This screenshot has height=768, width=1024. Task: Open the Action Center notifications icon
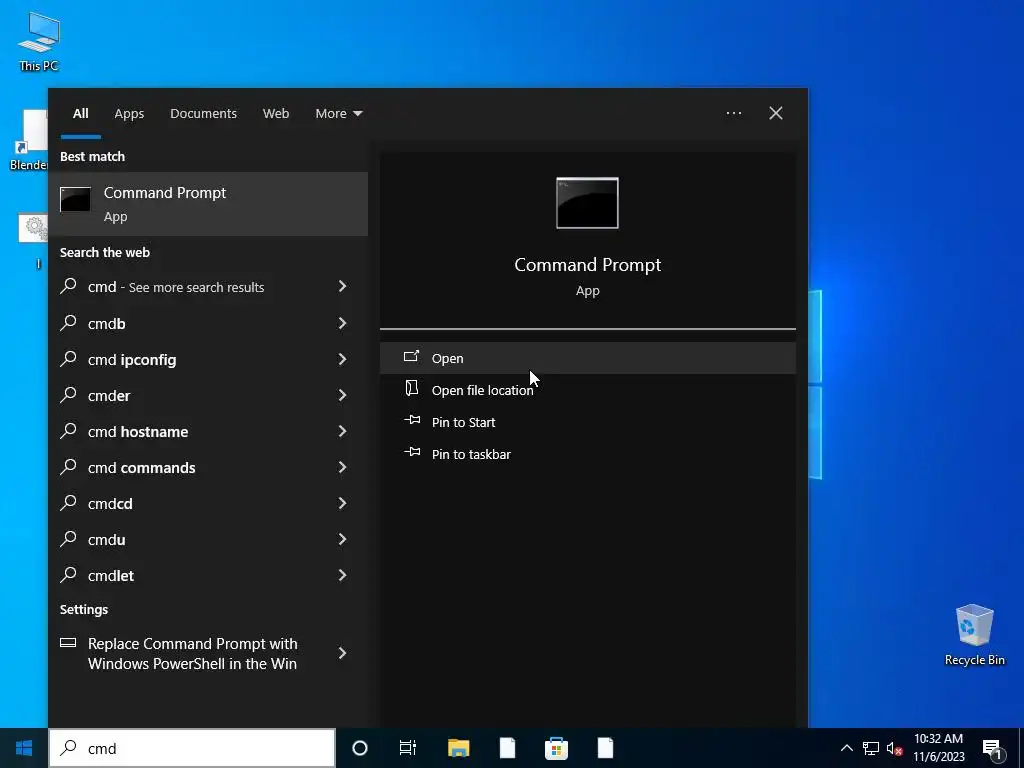coord(992,749)
